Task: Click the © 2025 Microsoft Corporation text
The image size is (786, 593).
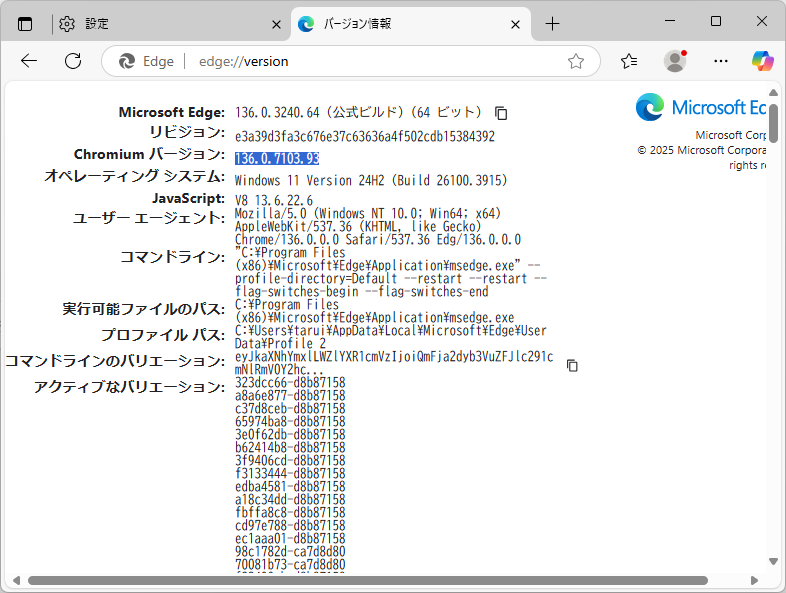Action: point(702,150)
